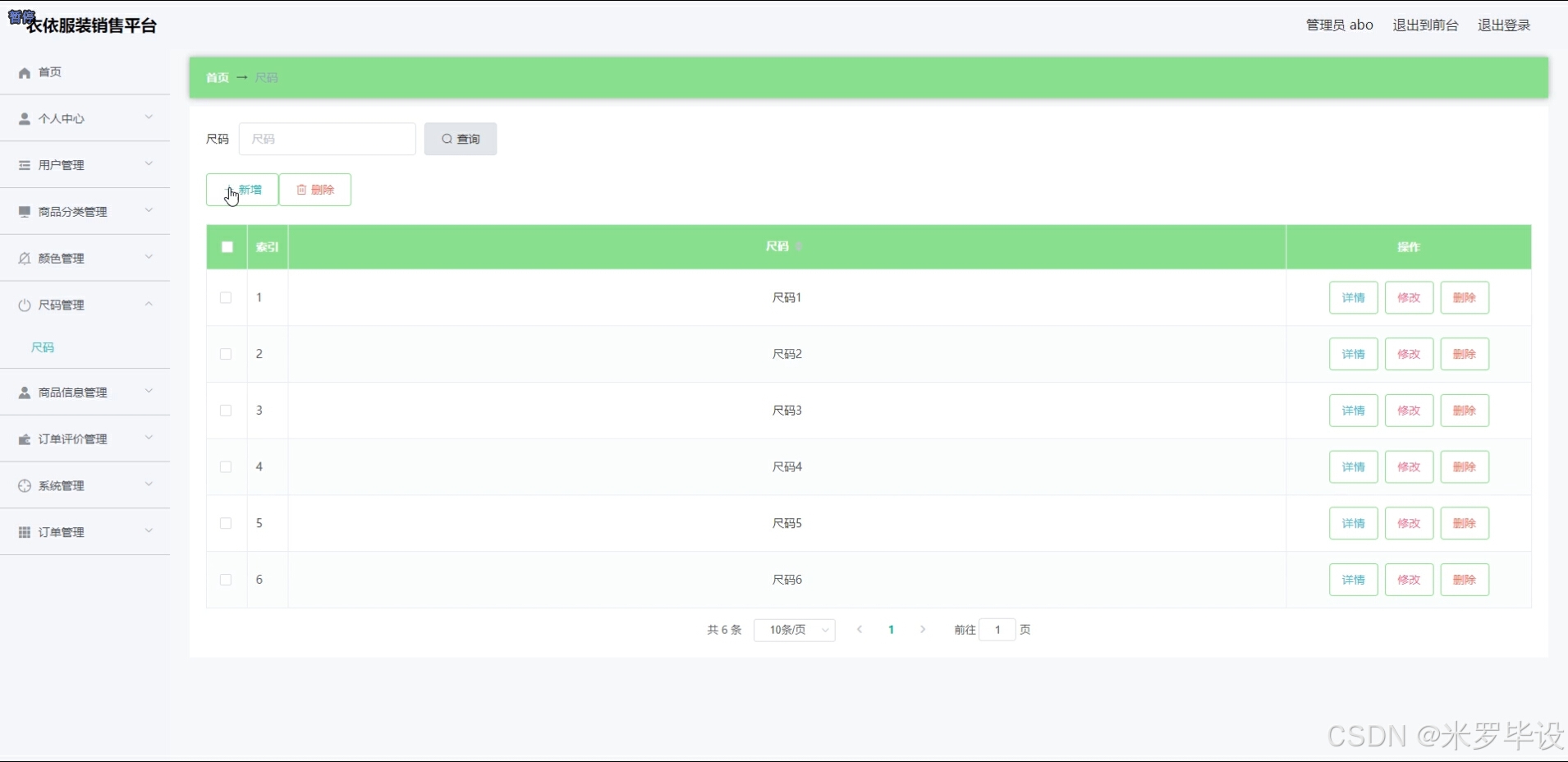Toggle the select-all checkbox in table header
This screenshot has height=762, width=1568.
pyautogui.click(x=227, y=246)
